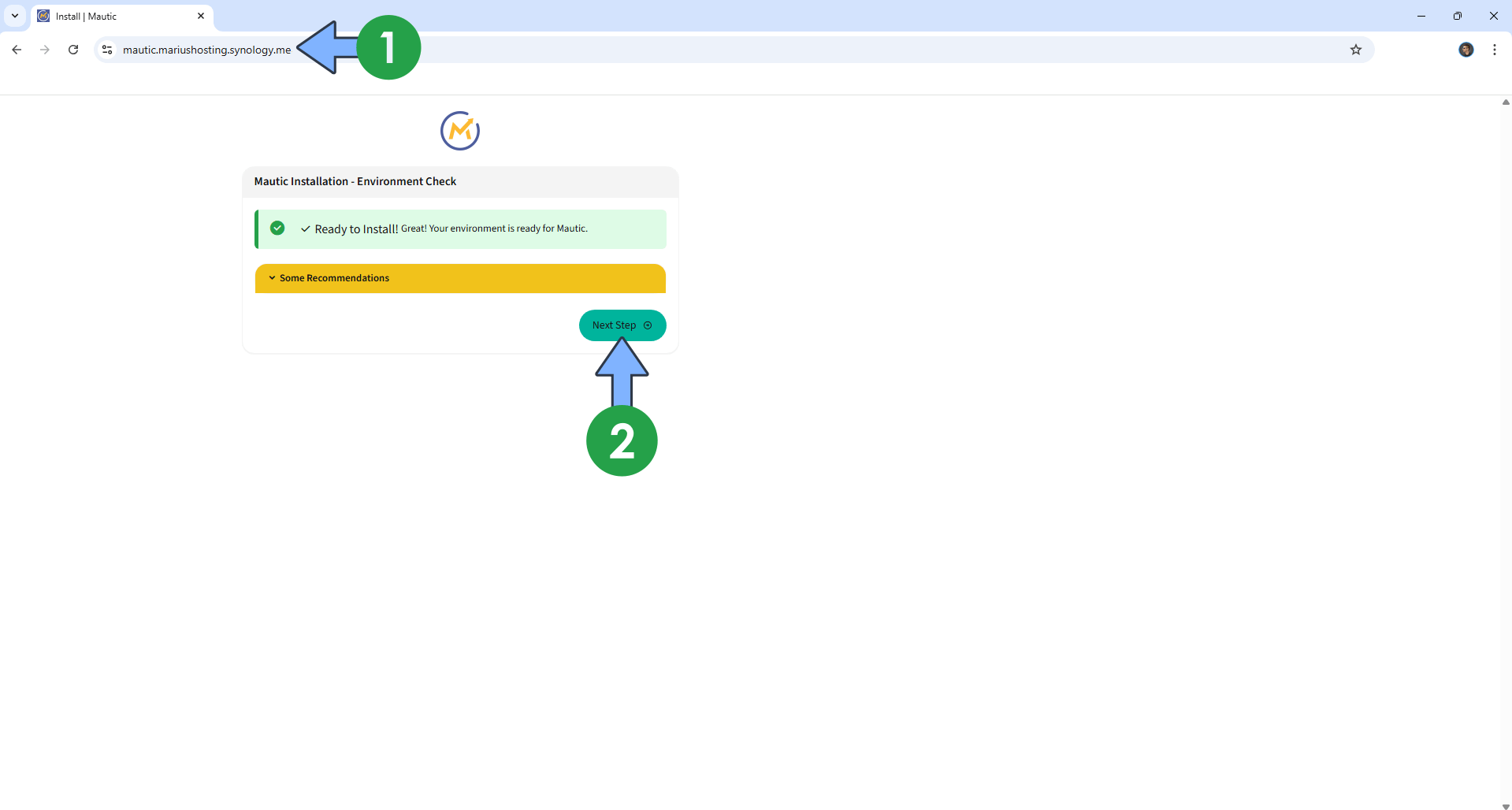Click the browser Forward arrow
Image resolution: width=1512 pixels, height=810 pixels.
pyautogui.click(x=45, y=50)
